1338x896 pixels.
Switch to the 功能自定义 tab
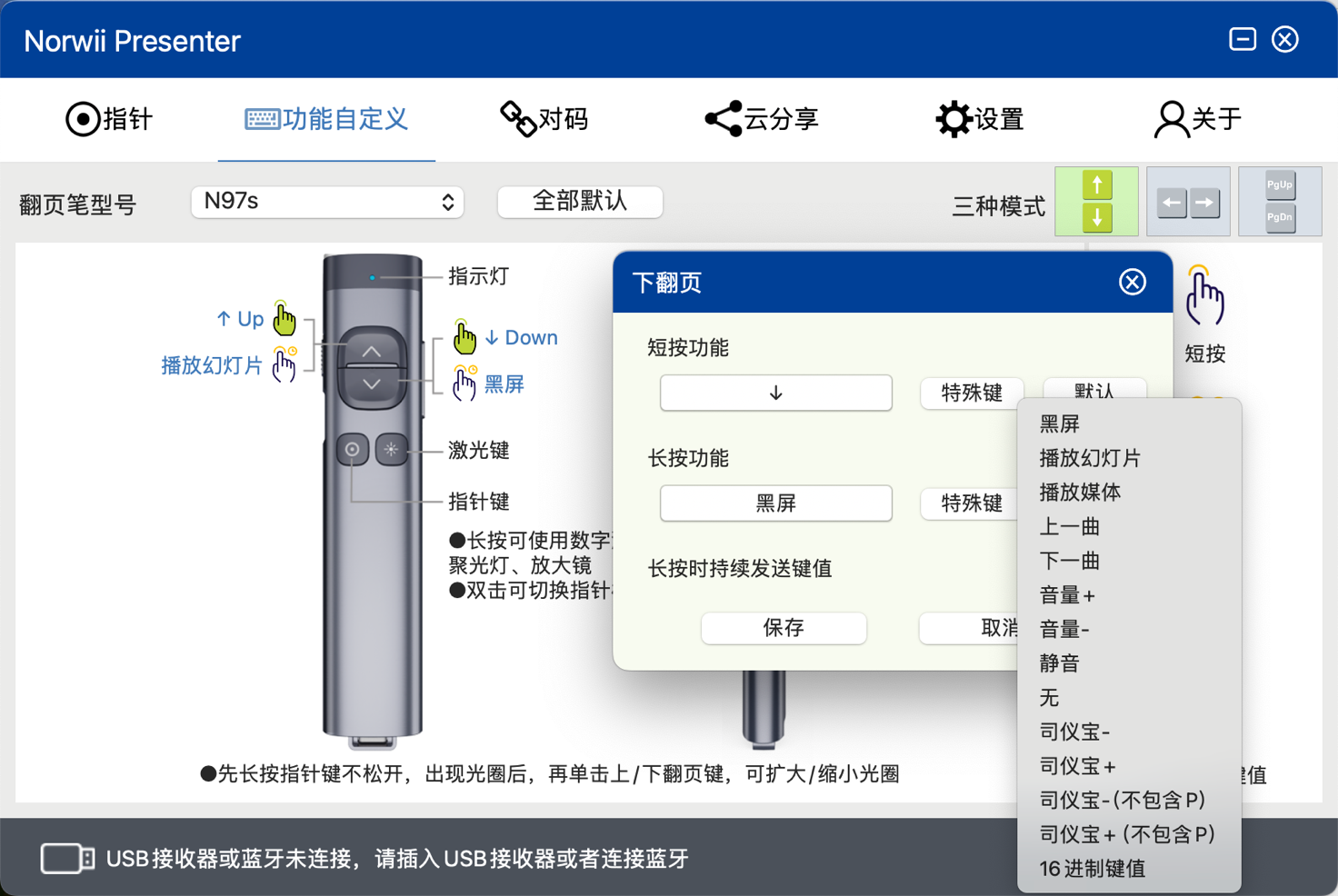coord(326,119)
